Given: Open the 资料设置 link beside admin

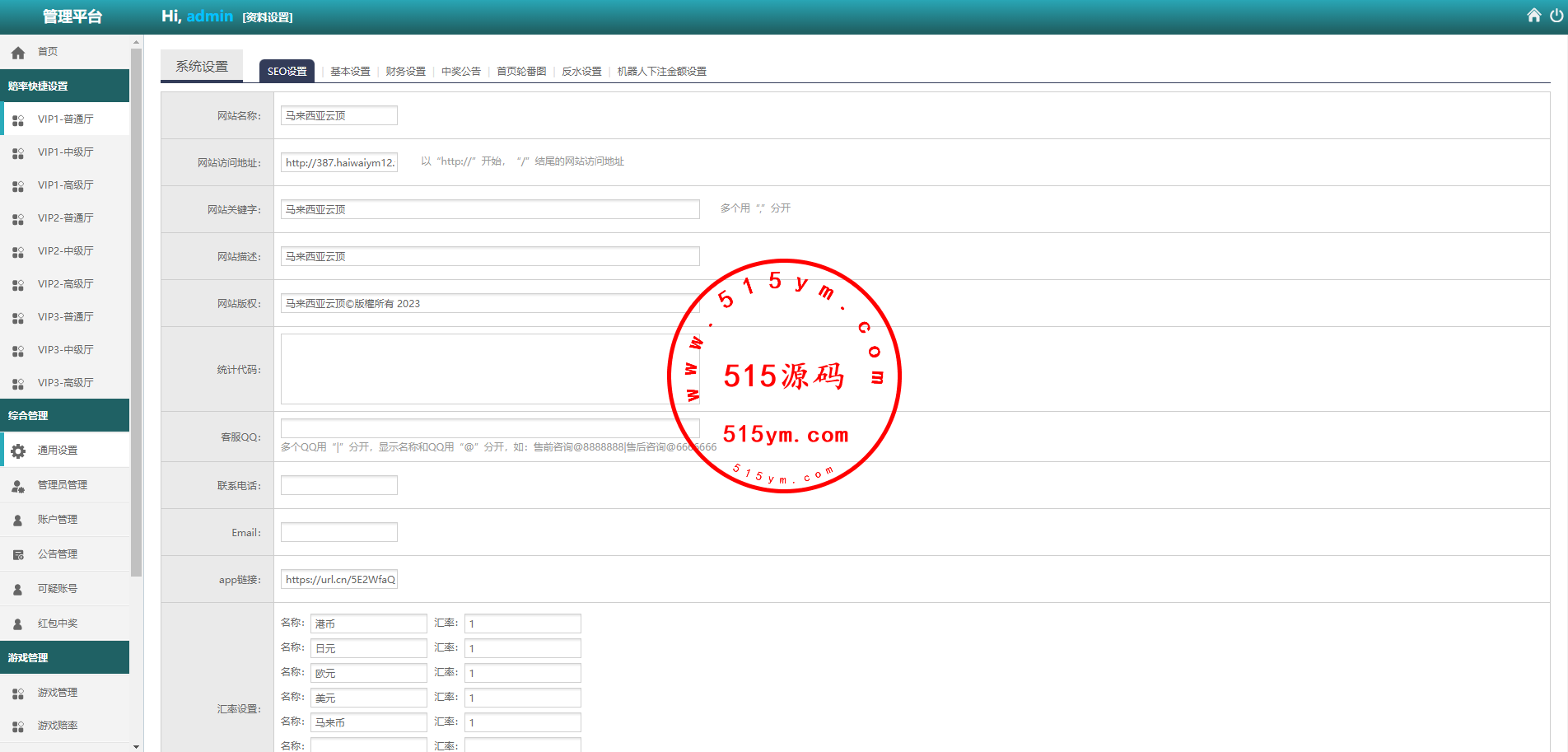Looking at the screenshot, I should click(x=268, y=17).
